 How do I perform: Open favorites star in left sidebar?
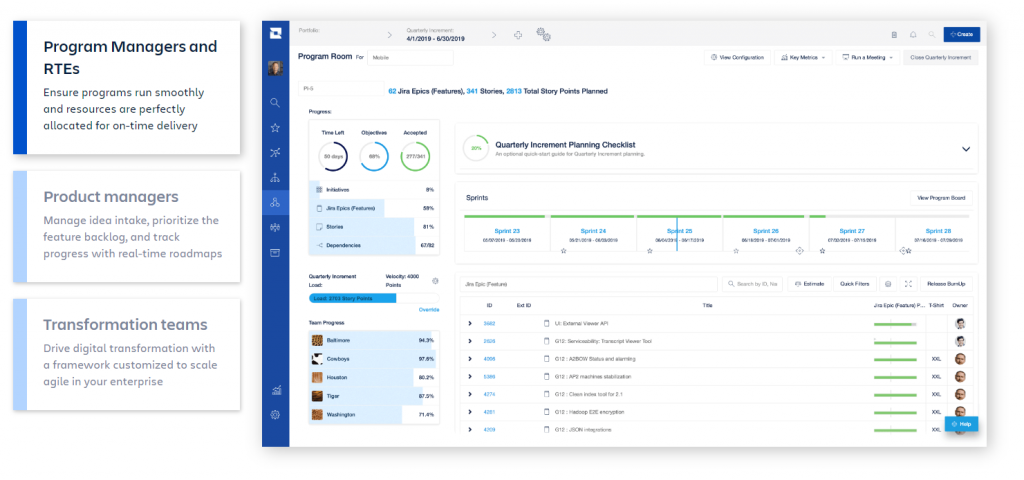(x=275, y=127)
